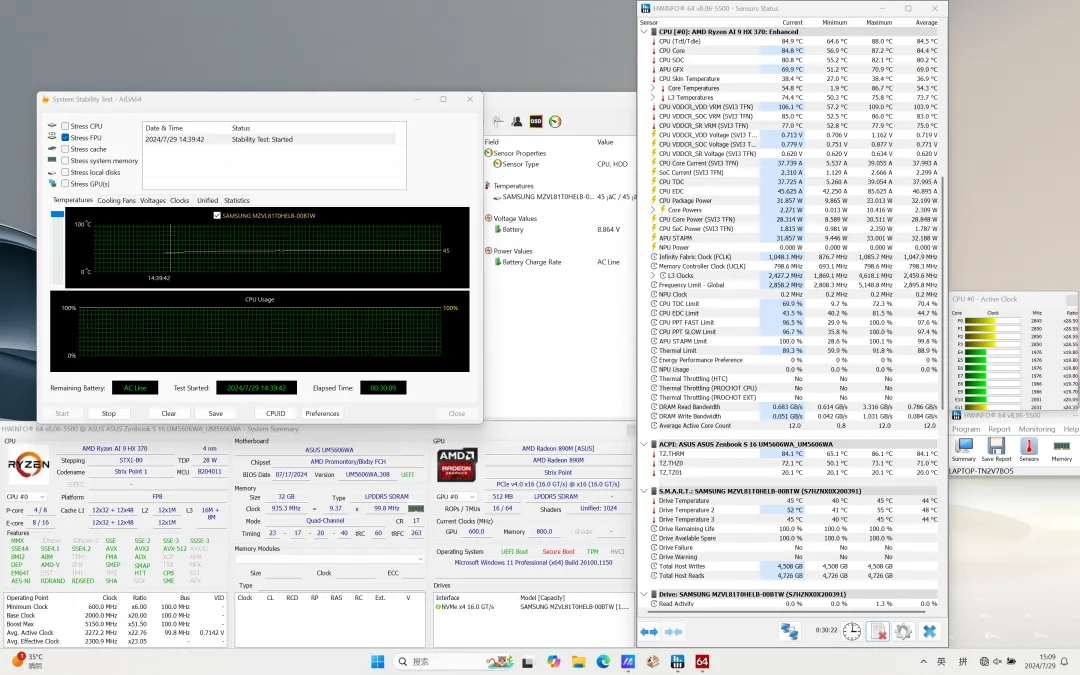
Task: Click the Maximum column header in sensors
Action: pos(879,22)
